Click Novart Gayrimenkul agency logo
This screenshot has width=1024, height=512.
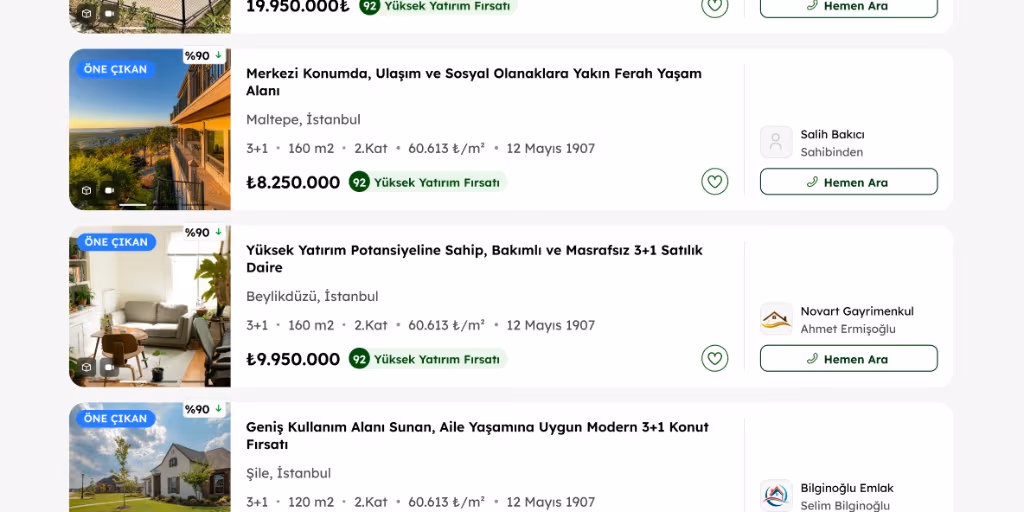pyautogui.click(x=776, y=319)
